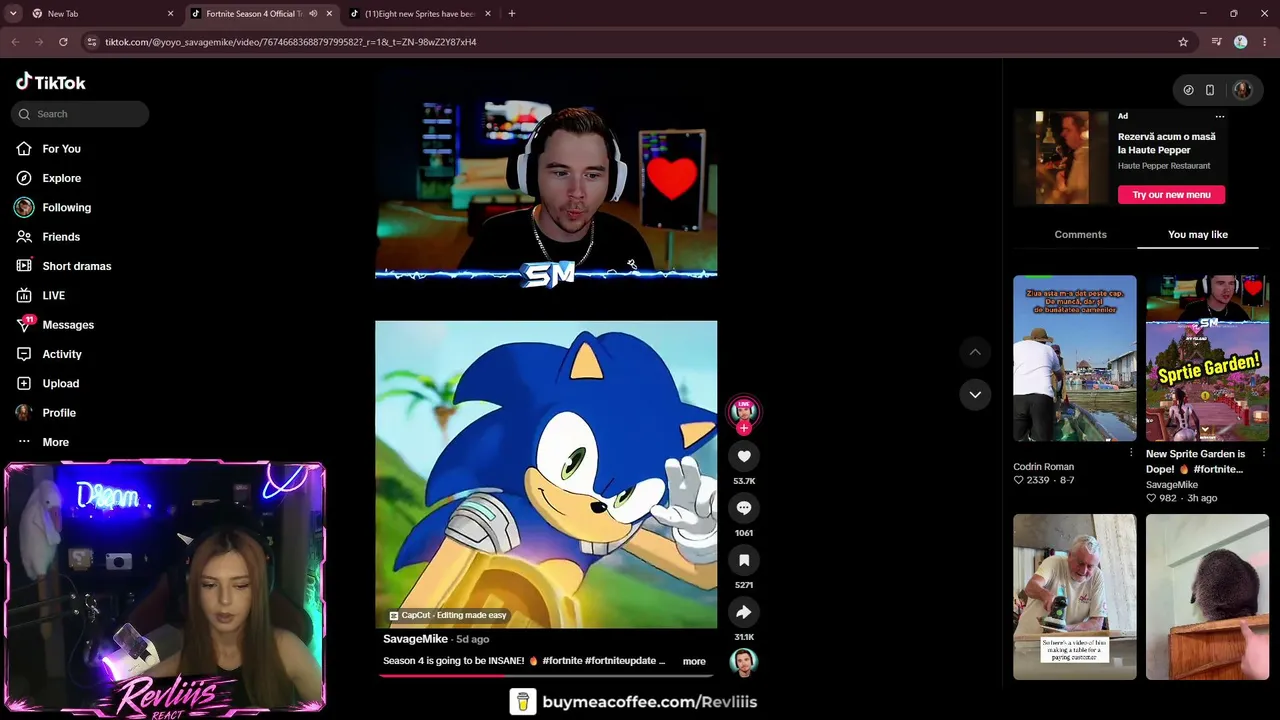Go to the Explore page
The width and height of the screenshot is (1280, 720).
point(48,178)
